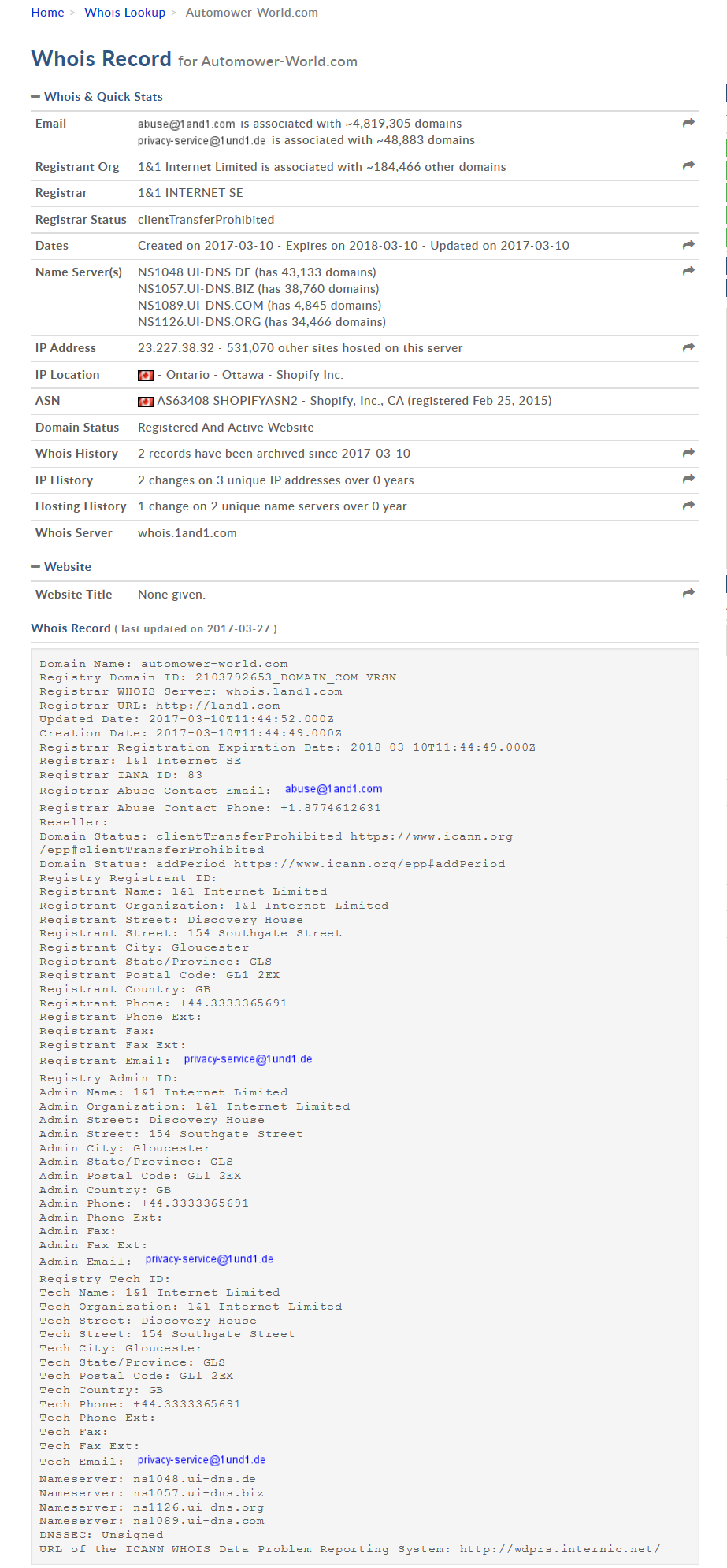
Task: Click the DNSSEC: Unsigned line
Action: coord(102,1535)
